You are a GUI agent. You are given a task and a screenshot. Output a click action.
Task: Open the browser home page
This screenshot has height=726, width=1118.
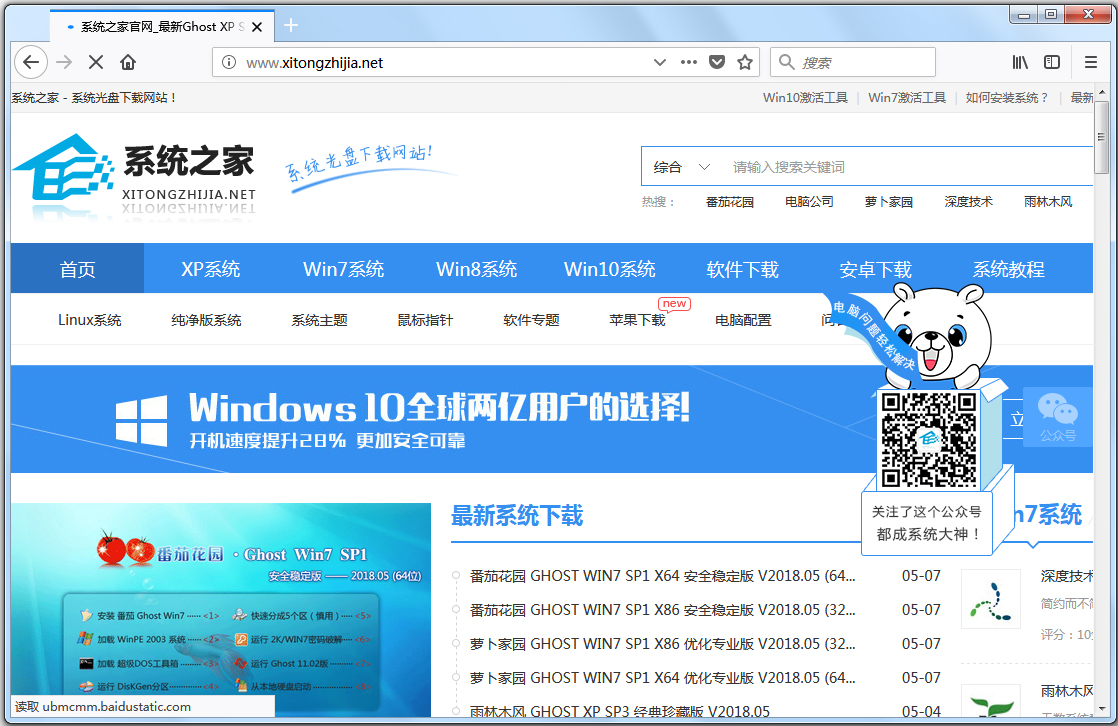pyautogui.click(x=128, y=62)
